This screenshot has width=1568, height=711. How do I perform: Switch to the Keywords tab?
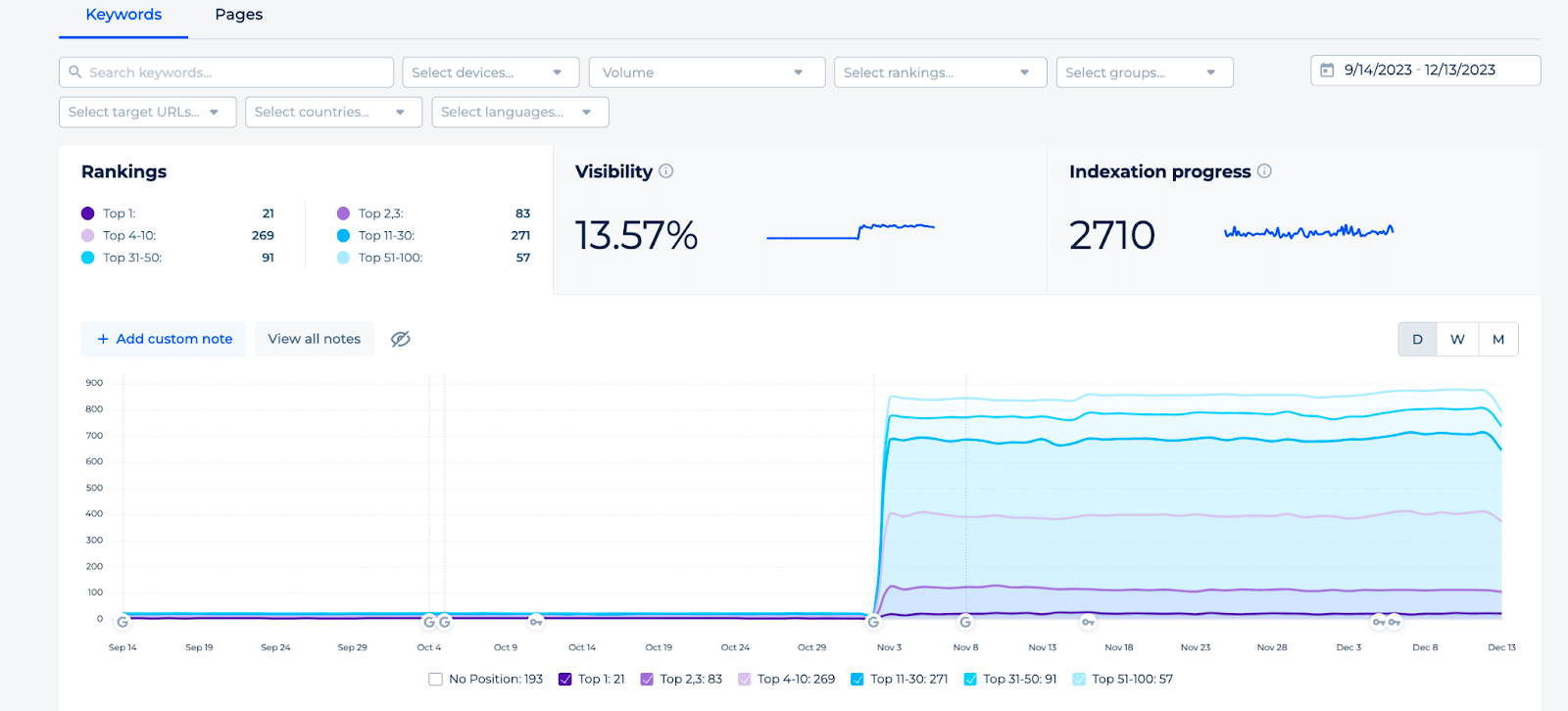[123, 15]
